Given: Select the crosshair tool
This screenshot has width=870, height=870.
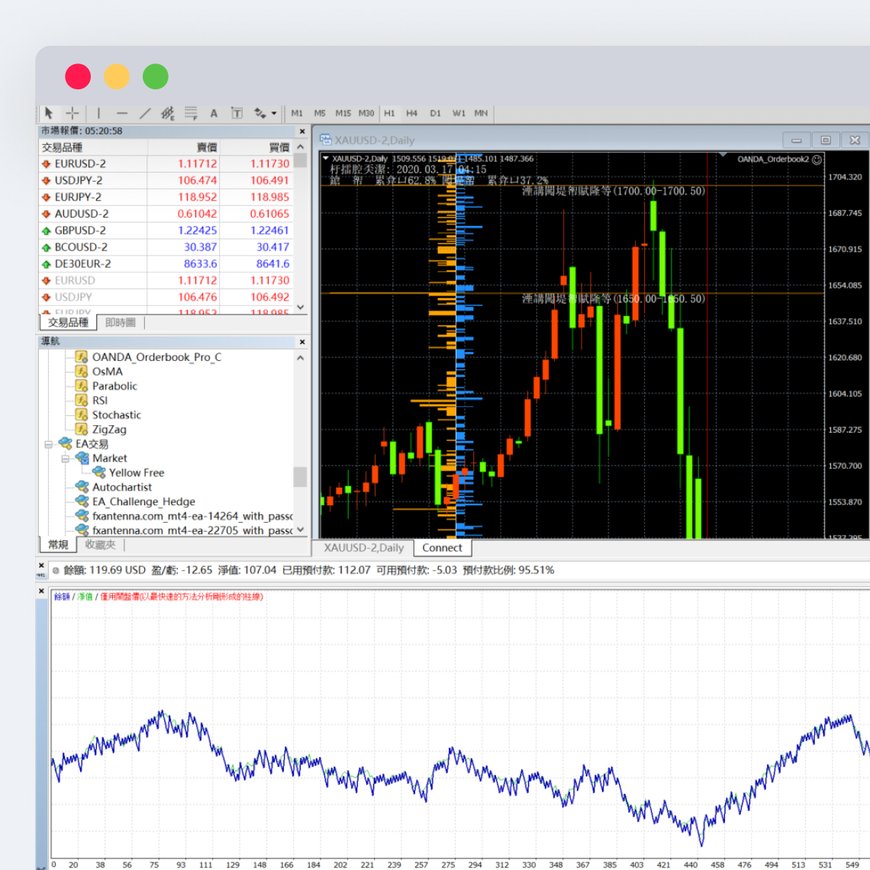Looking at the screenshot, I should click(72, 113).
